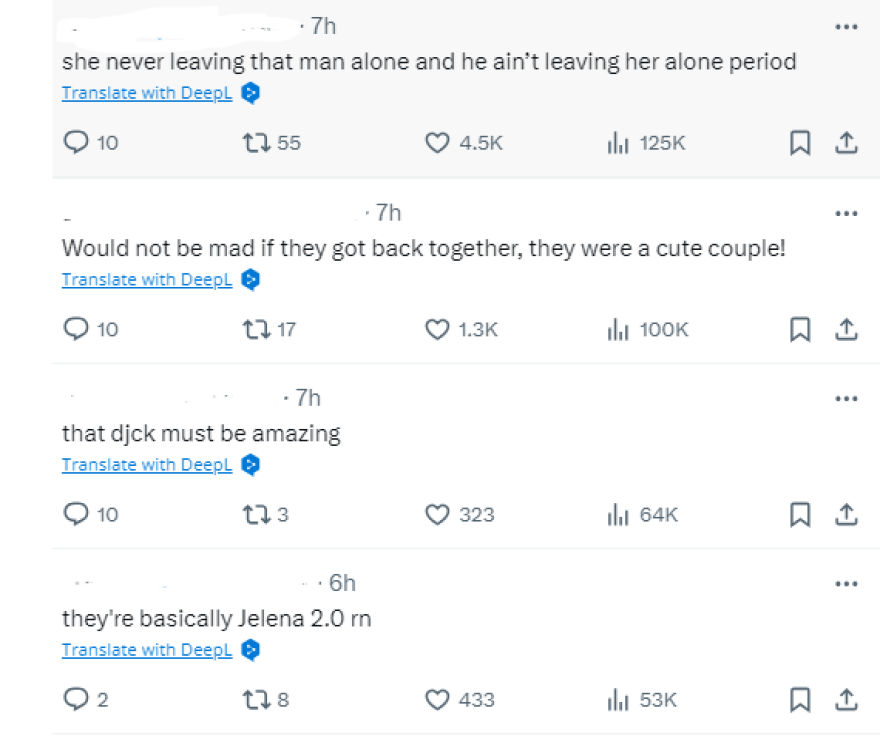Bookmark the "Jelena 2.0" tweet
This screenshot has width=880, height=736.
coord(799,700)
